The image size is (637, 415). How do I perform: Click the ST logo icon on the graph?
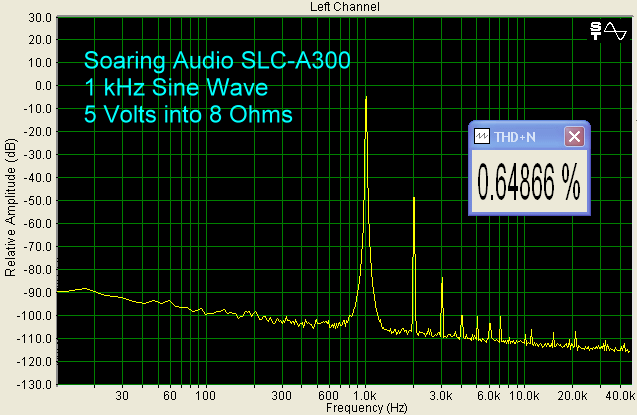pyautogui.click(x=596, y=31)
